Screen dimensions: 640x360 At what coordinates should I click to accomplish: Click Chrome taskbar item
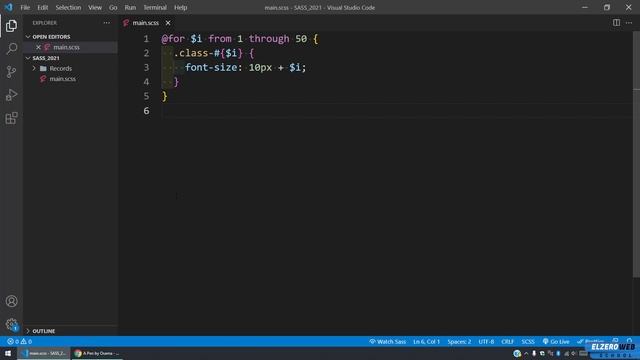[x=97, y=353]
